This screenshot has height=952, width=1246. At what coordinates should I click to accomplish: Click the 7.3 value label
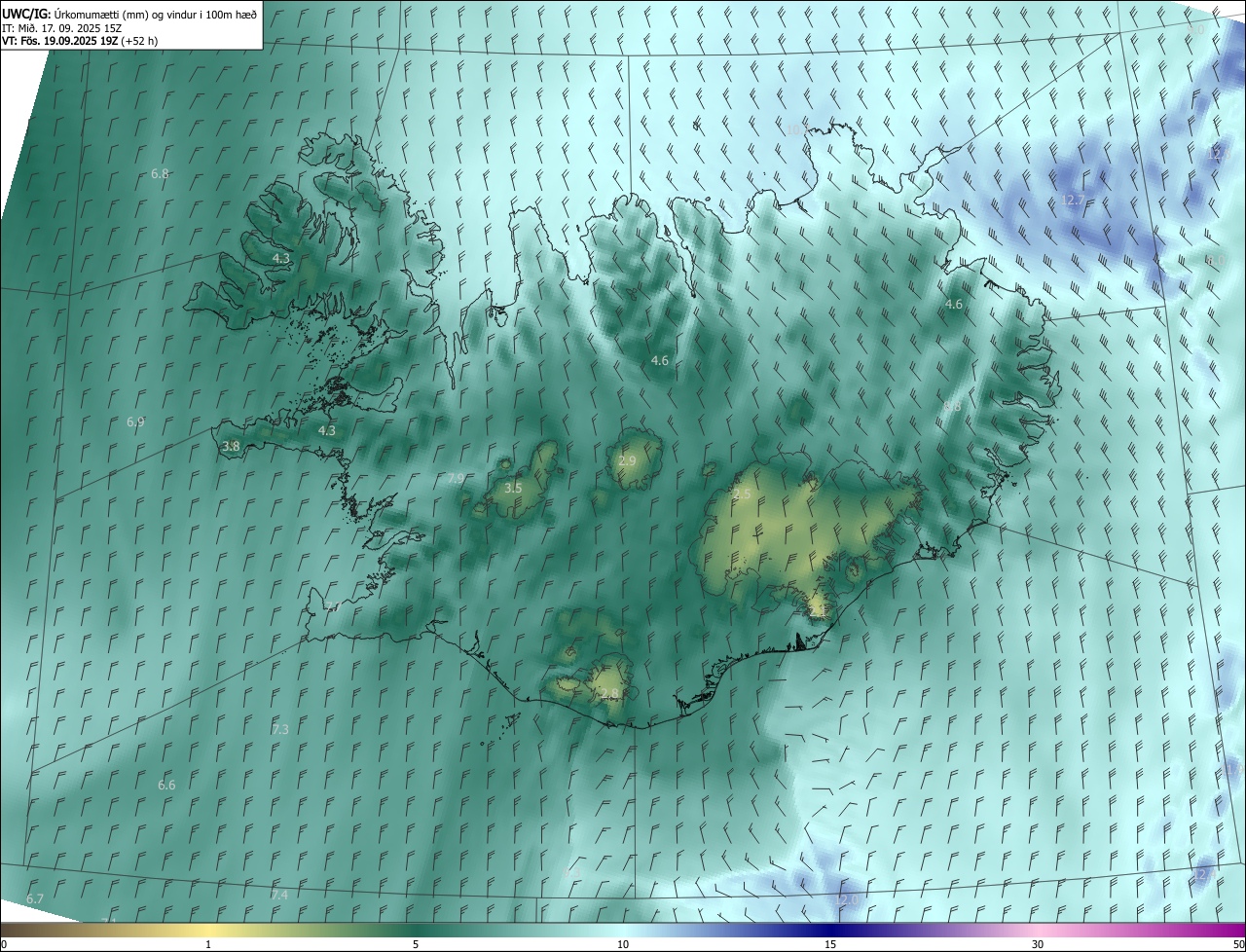[280, 729]
